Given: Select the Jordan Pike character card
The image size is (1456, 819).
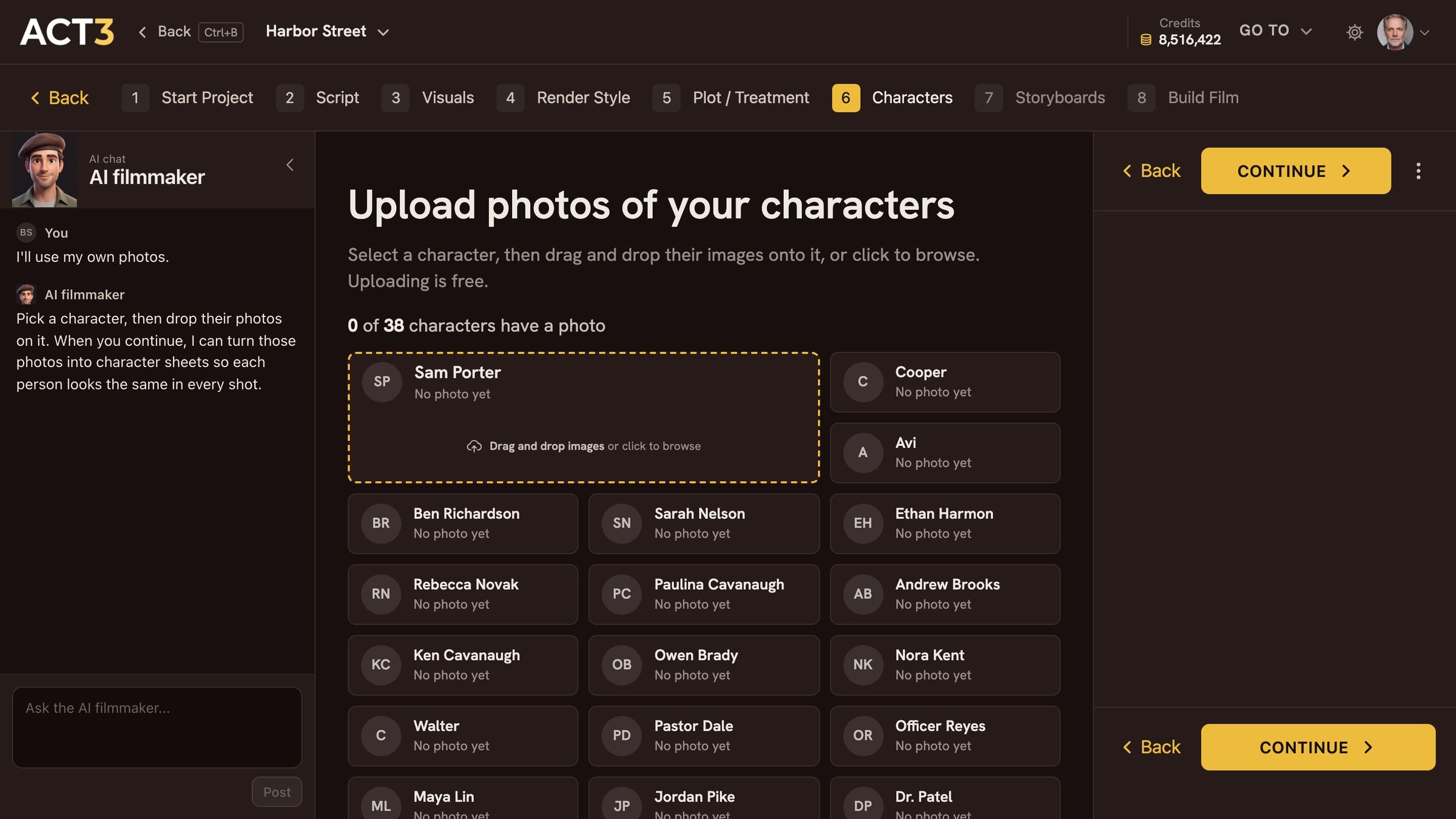Looking at the screenshot, I should point(704,798).
